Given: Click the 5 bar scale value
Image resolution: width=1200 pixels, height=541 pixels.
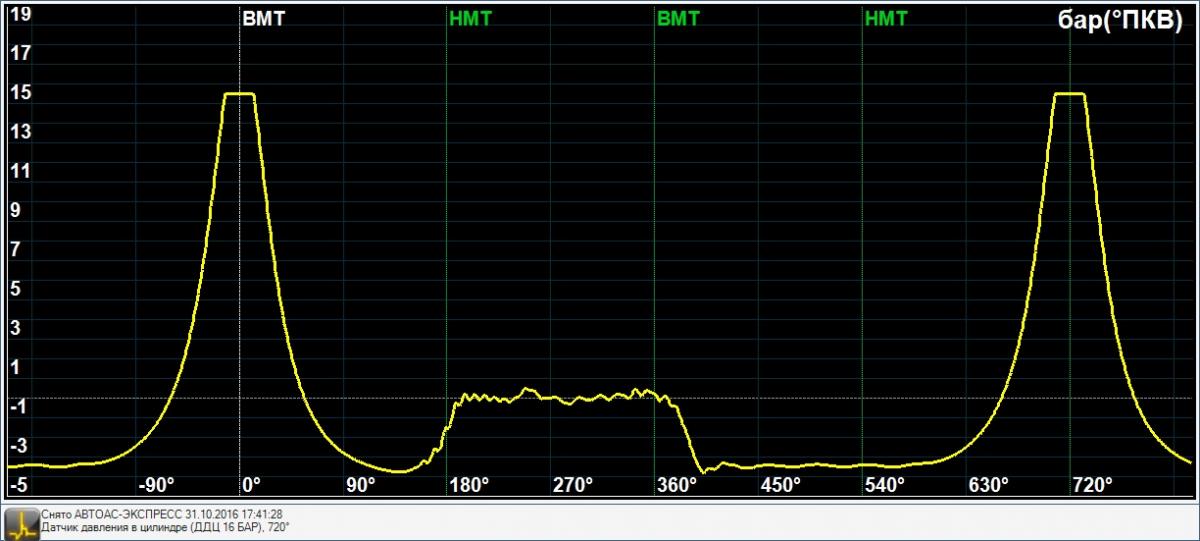Looking at the screenshot, I should point(15,288).
